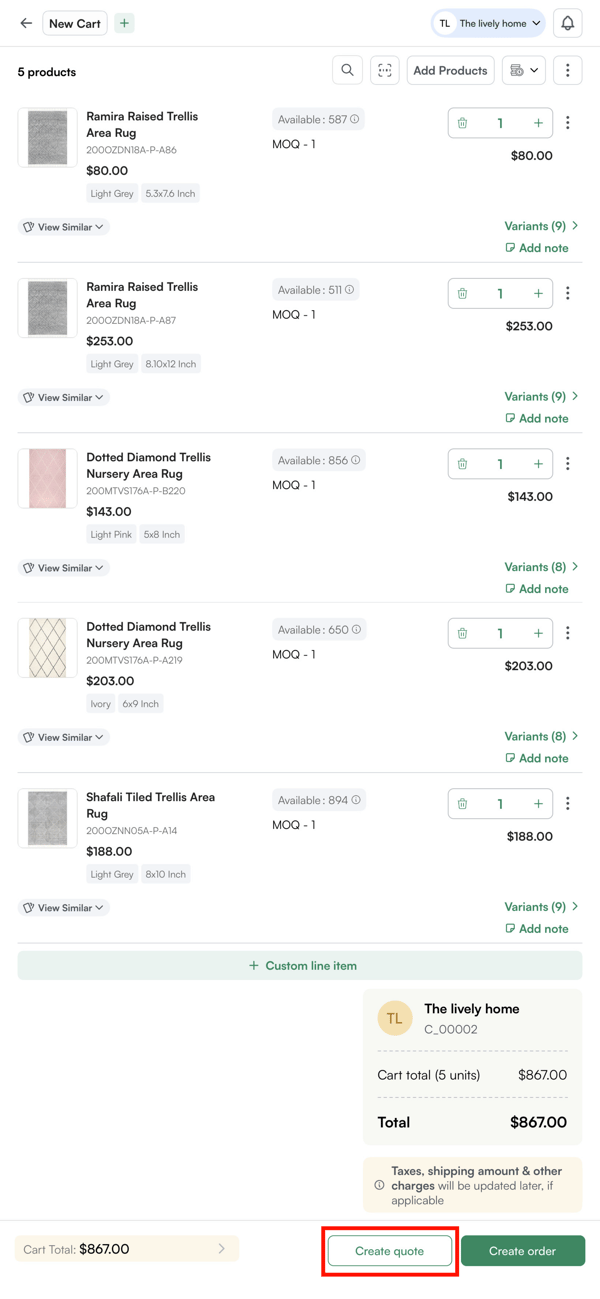
Task: Add a new cart with the plus icon
Action: coord(124,23)
